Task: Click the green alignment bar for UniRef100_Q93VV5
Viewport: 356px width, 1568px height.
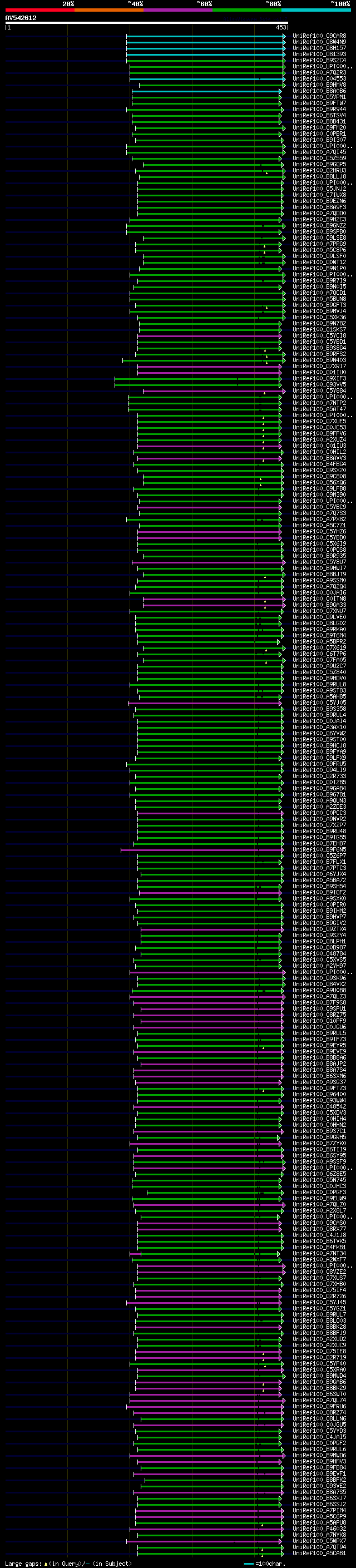Action: coord(199,385)
